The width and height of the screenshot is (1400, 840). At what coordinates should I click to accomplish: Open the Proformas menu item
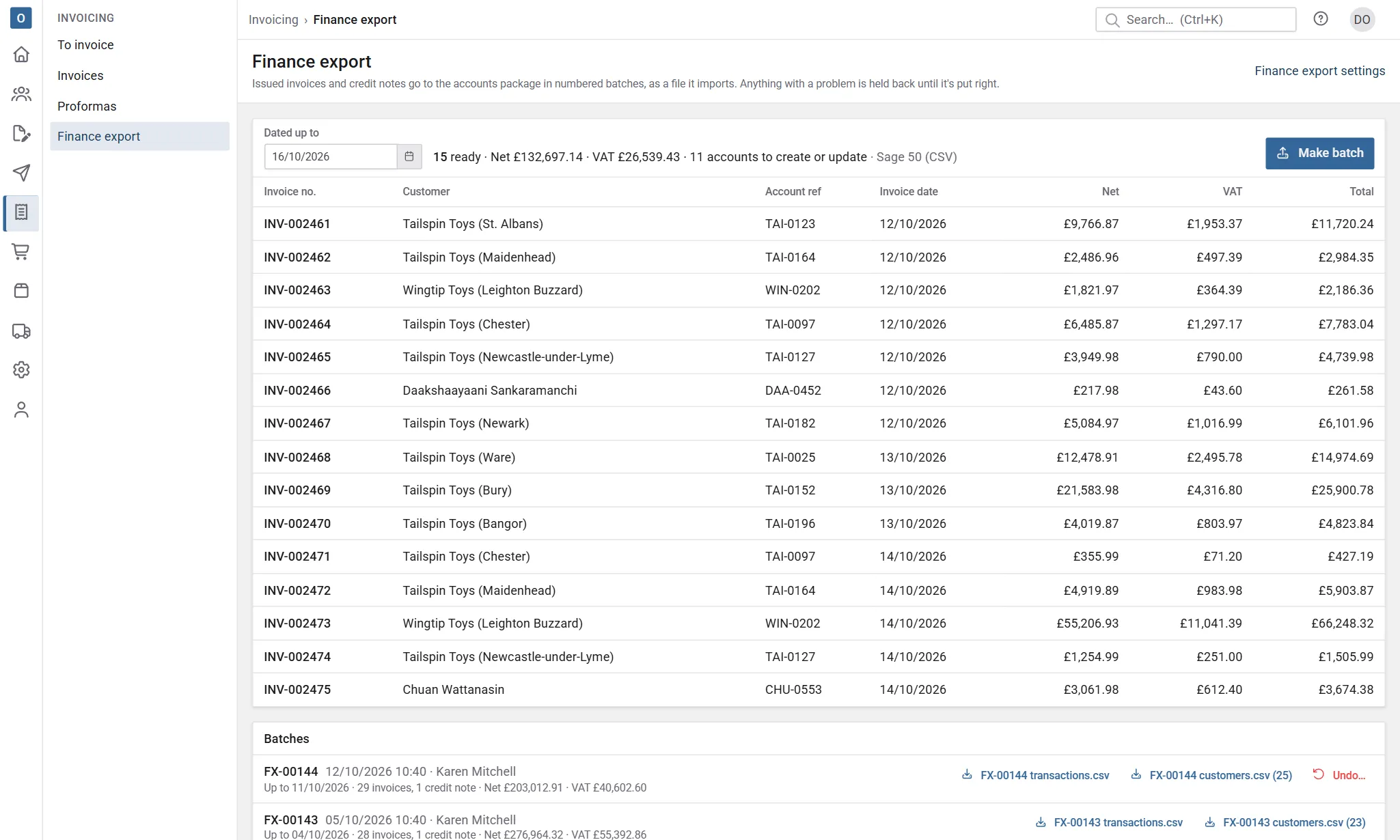point(139,107)
